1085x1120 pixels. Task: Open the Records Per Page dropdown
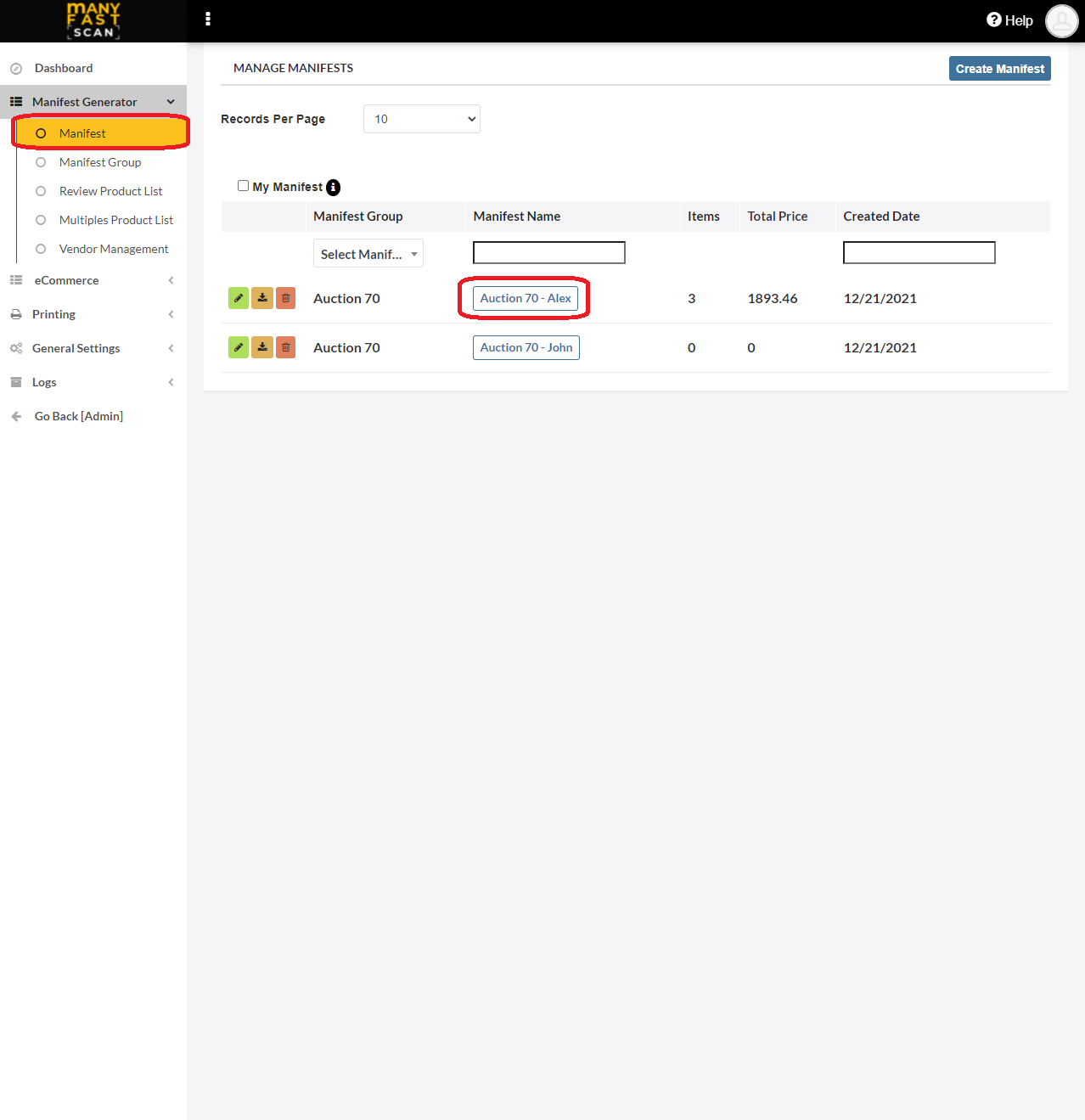[422, 119]
